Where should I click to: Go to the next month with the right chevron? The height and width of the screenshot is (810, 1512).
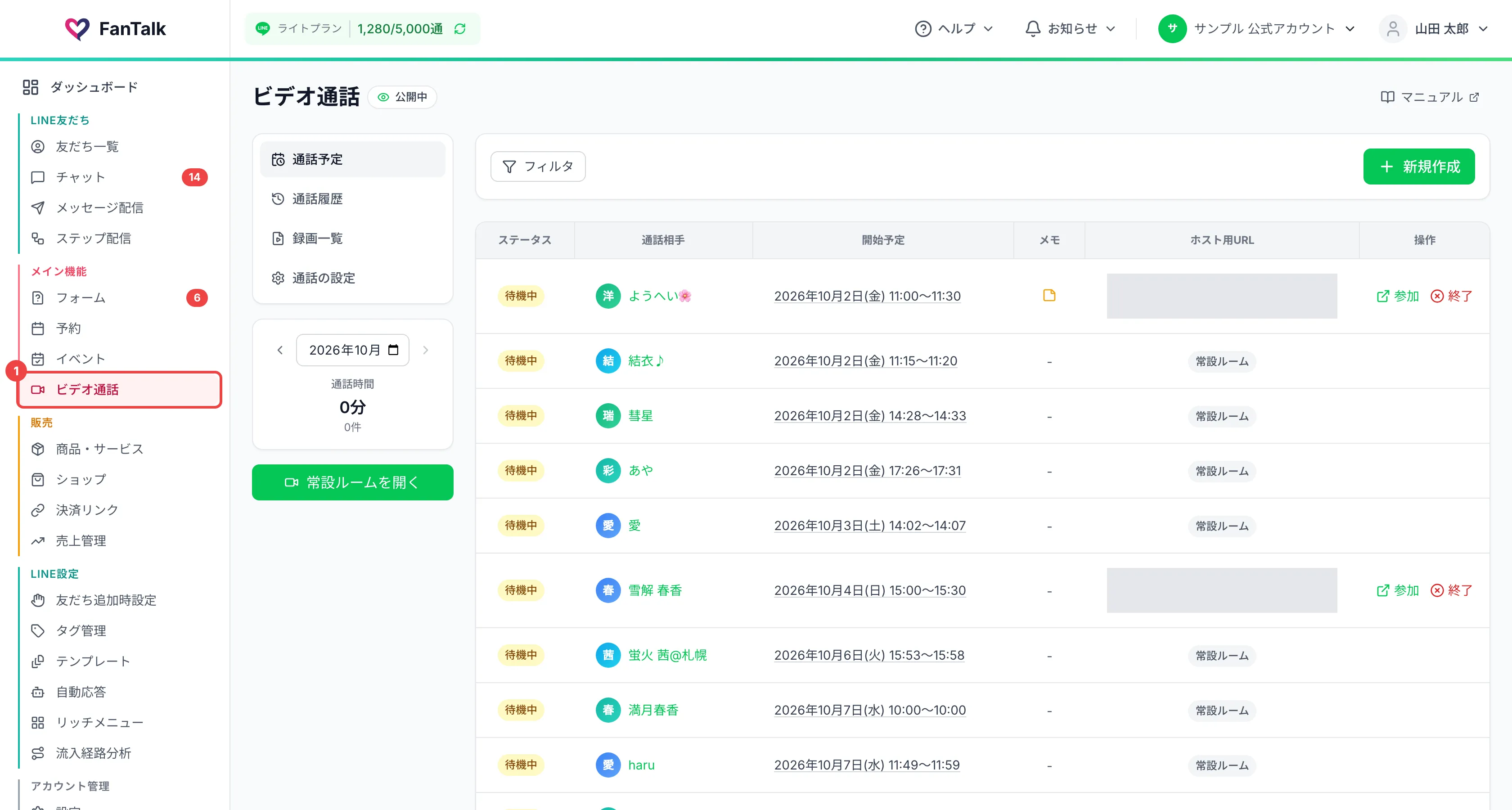[x=426, y=350]
